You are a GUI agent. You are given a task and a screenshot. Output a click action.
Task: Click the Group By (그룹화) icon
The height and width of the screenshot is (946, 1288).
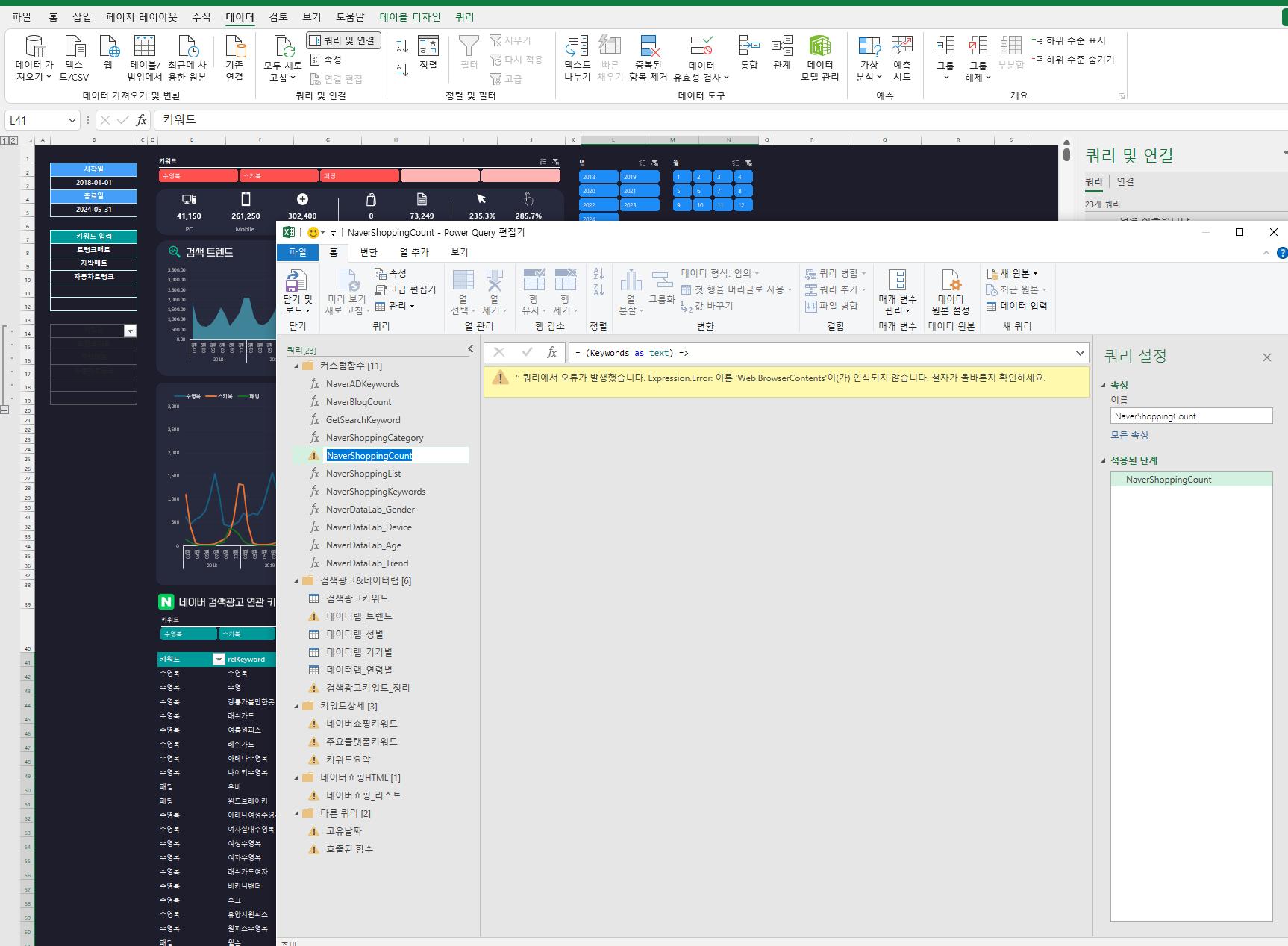(661, 288)
